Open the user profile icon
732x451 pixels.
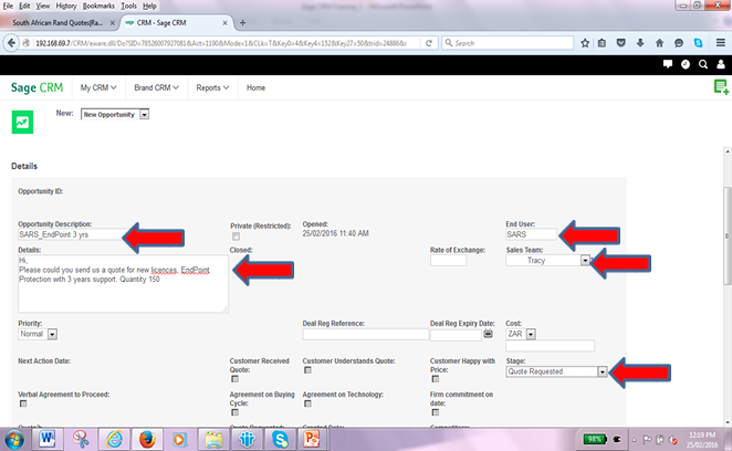click(x=721, y=64)
